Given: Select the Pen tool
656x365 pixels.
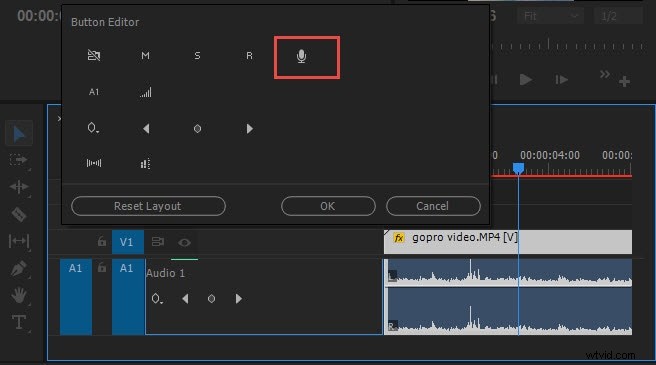Looking at the screenshot, I should point(19,268).
